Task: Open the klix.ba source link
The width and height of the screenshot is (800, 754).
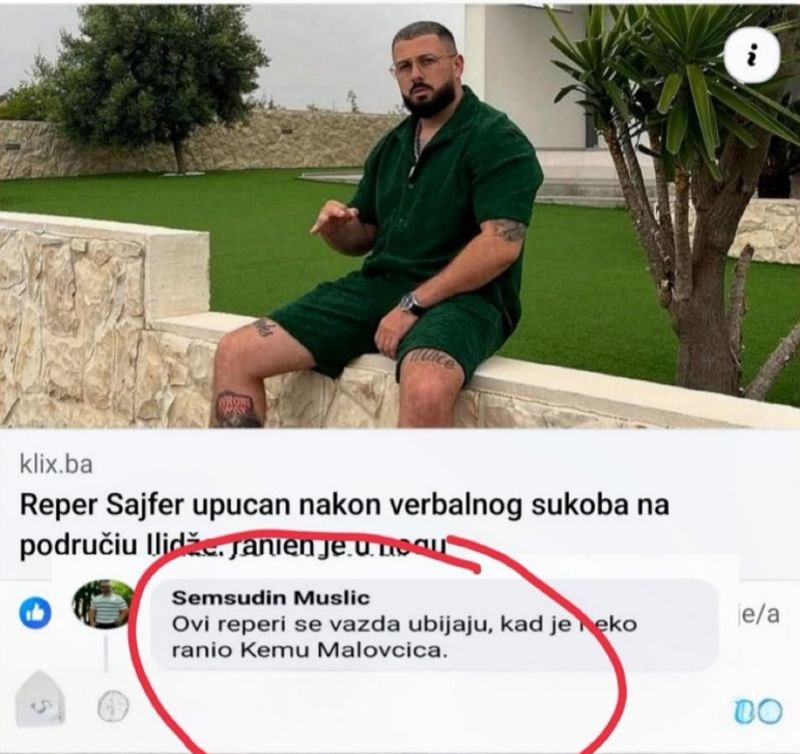Action: click(56, 465)
